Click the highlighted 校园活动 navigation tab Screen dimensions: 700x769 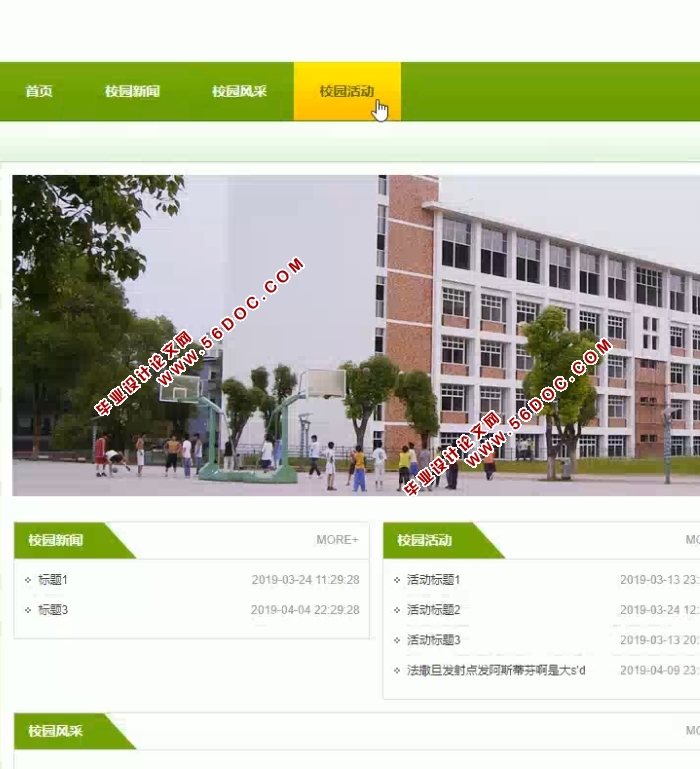click(x=346, y=91)
